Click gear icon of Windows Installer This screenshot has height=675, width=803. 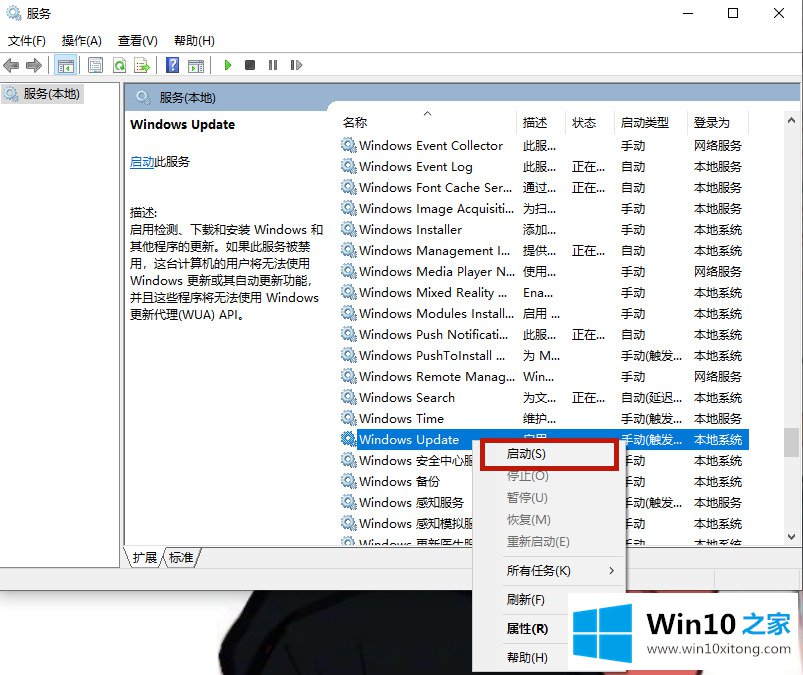349,229
